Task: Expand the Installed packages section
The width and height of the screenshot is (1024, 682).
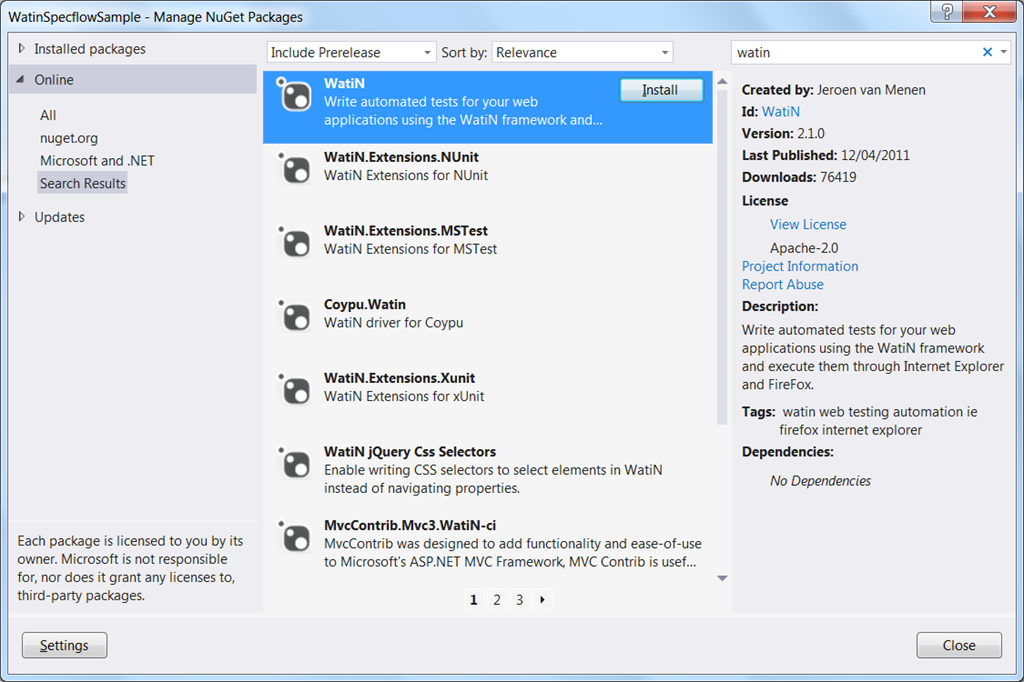Action: pos(22,49)
